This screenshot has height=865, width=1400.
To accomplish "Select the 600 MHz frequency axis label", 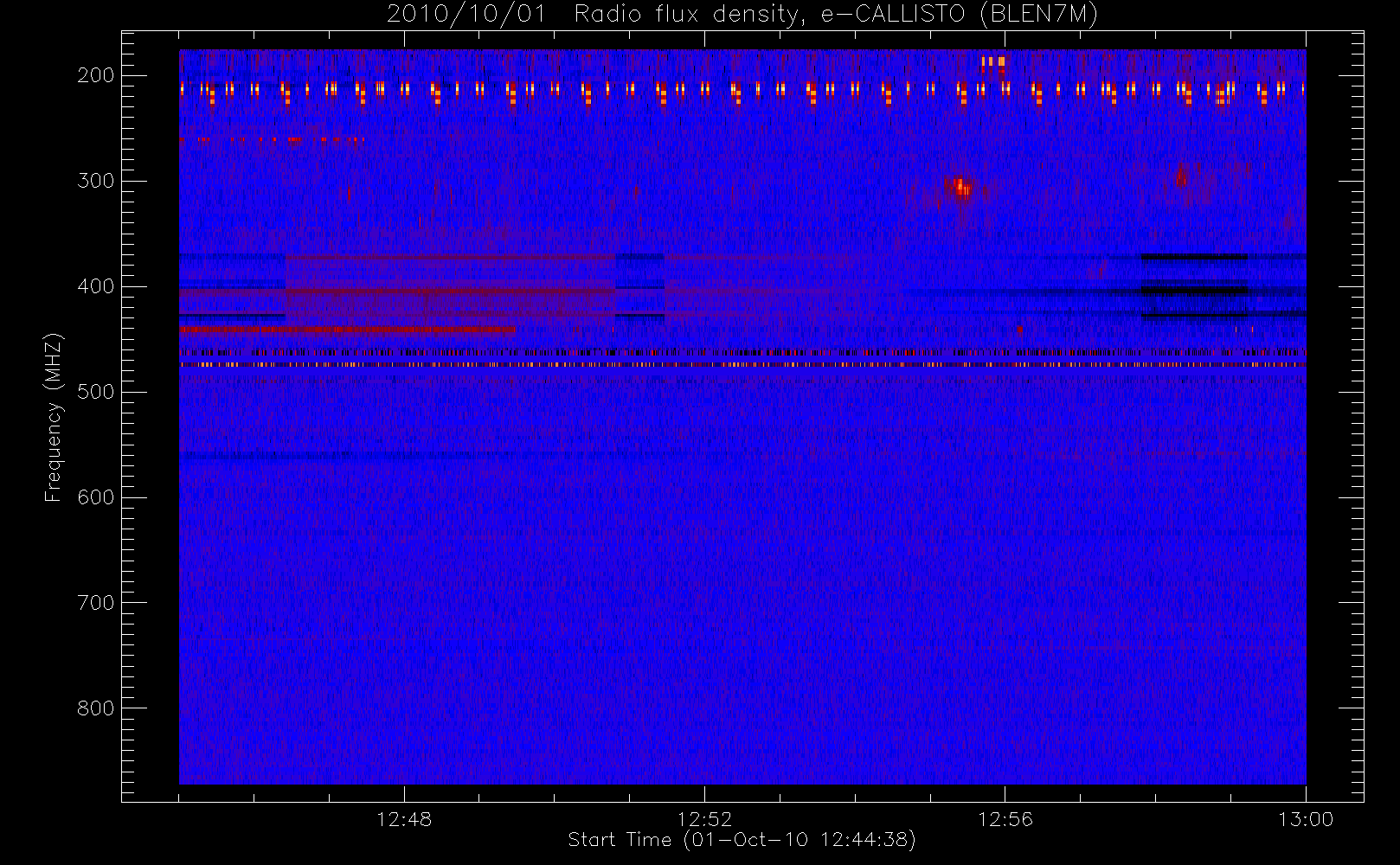I will (95, 497).
